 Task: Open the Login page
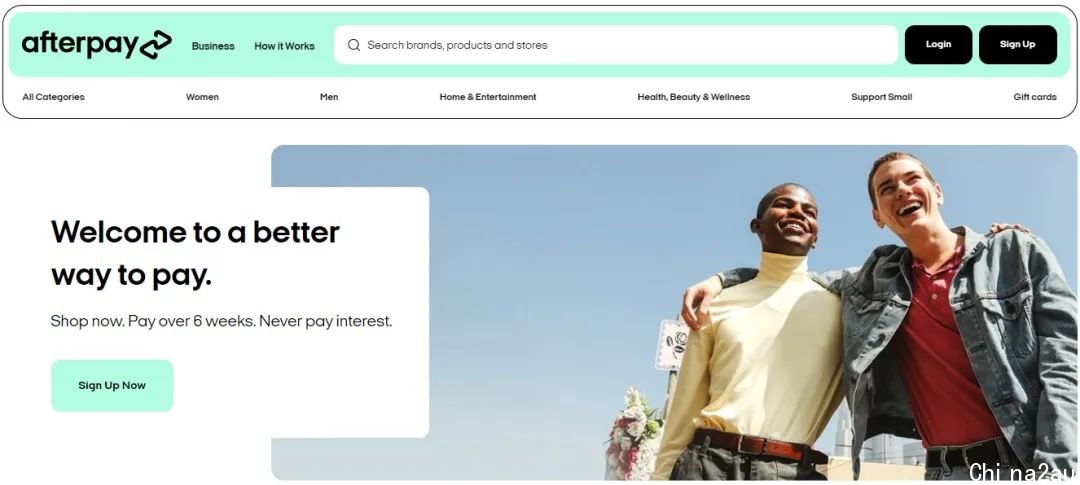[x=938, y=44]
